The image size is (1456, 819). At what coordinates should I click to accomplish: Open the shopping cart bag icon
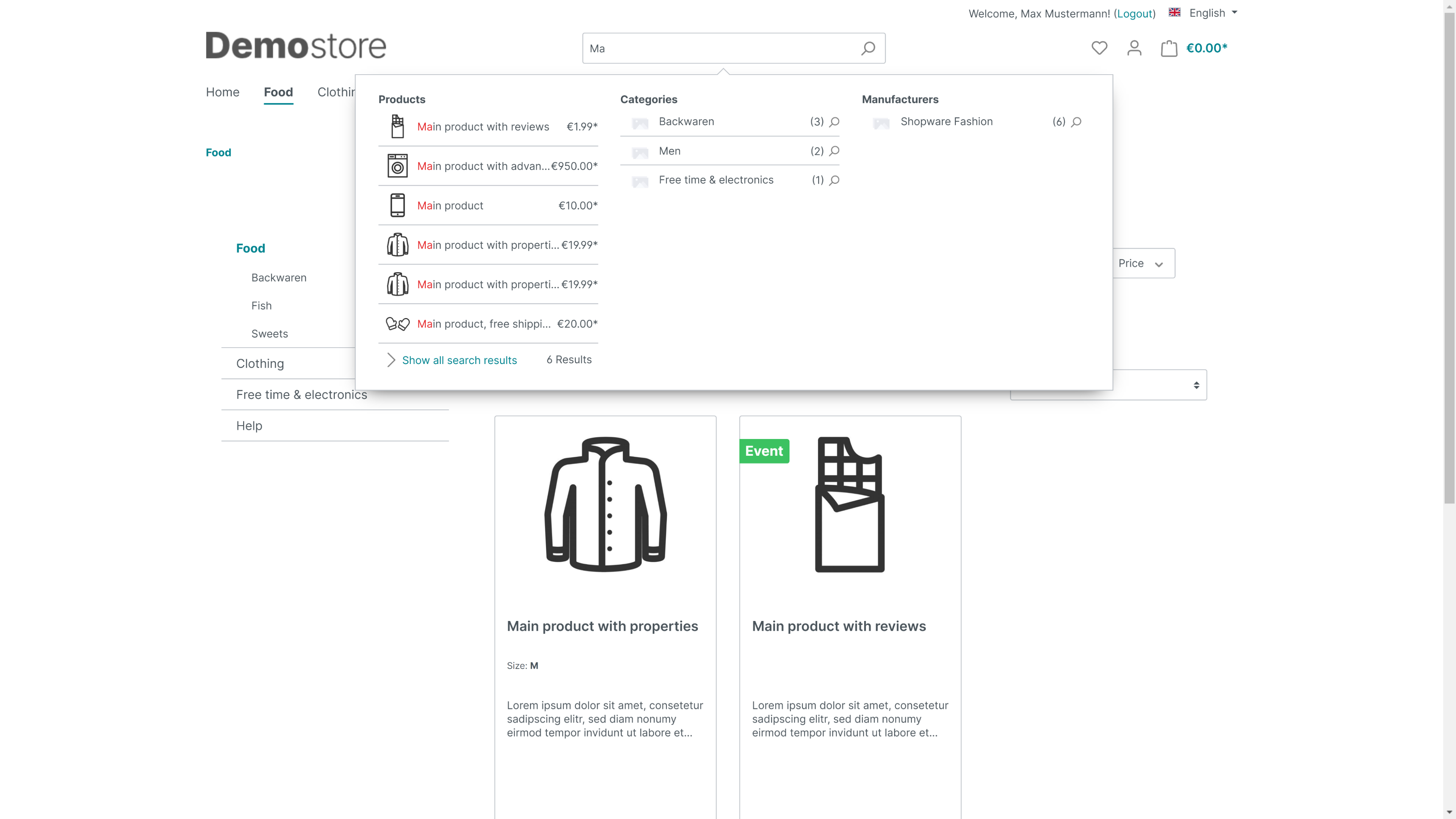(x=1168, y=48)
